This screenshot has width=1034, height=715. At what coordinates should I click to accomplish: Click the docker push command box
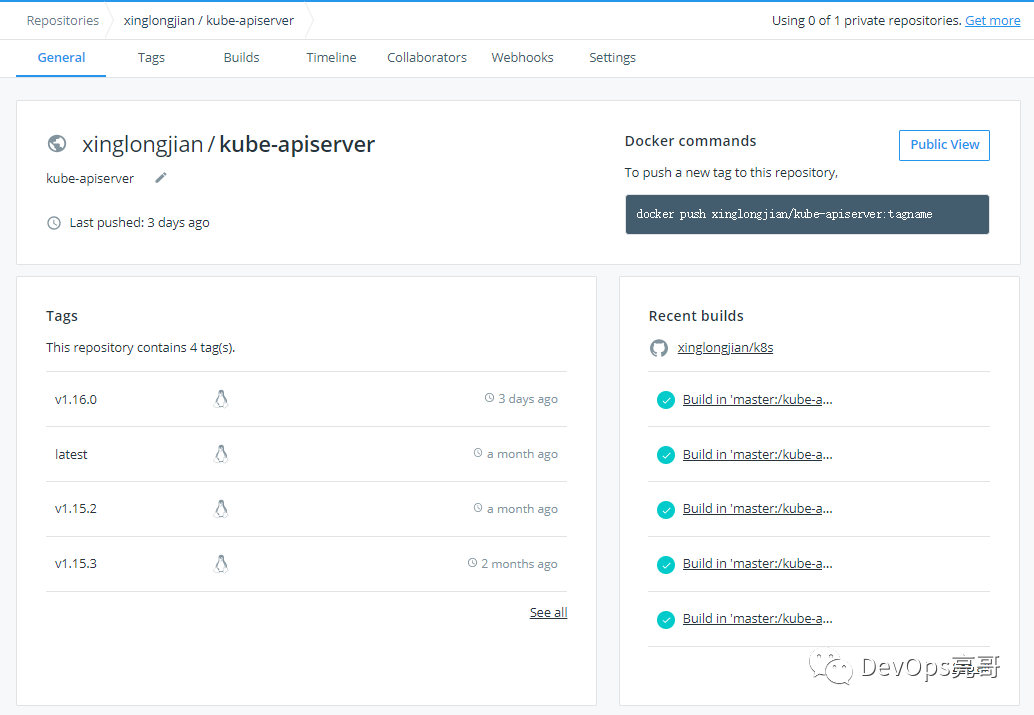pos(807,214)
